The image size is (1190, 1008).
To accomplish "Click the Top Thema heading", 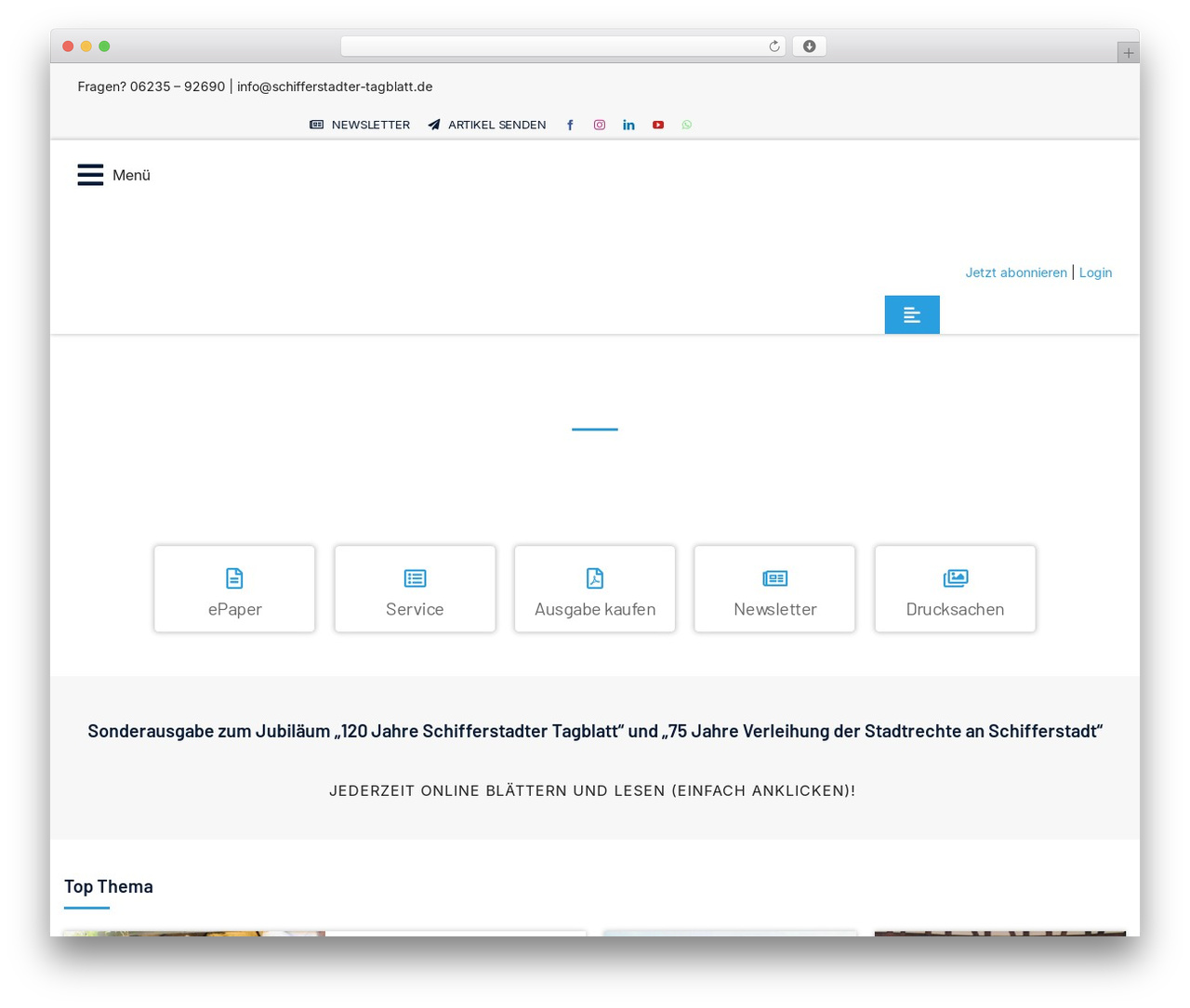I will pos(109,886).
